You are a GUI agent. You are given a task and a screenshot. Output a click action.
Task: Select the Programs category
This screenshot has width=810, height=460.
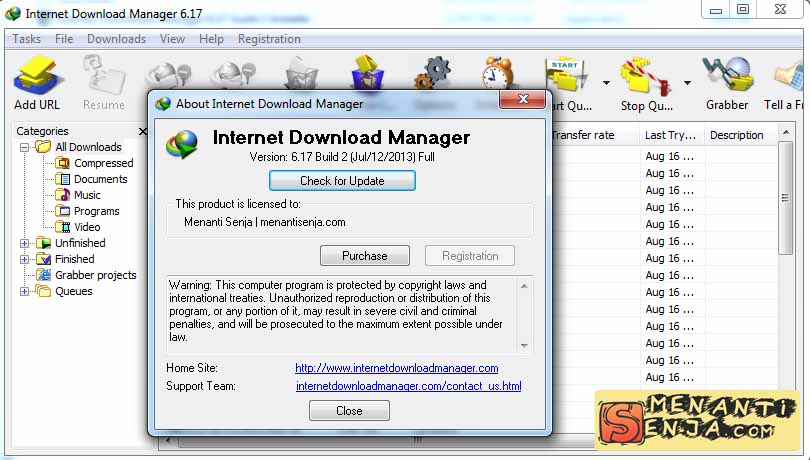96,211
